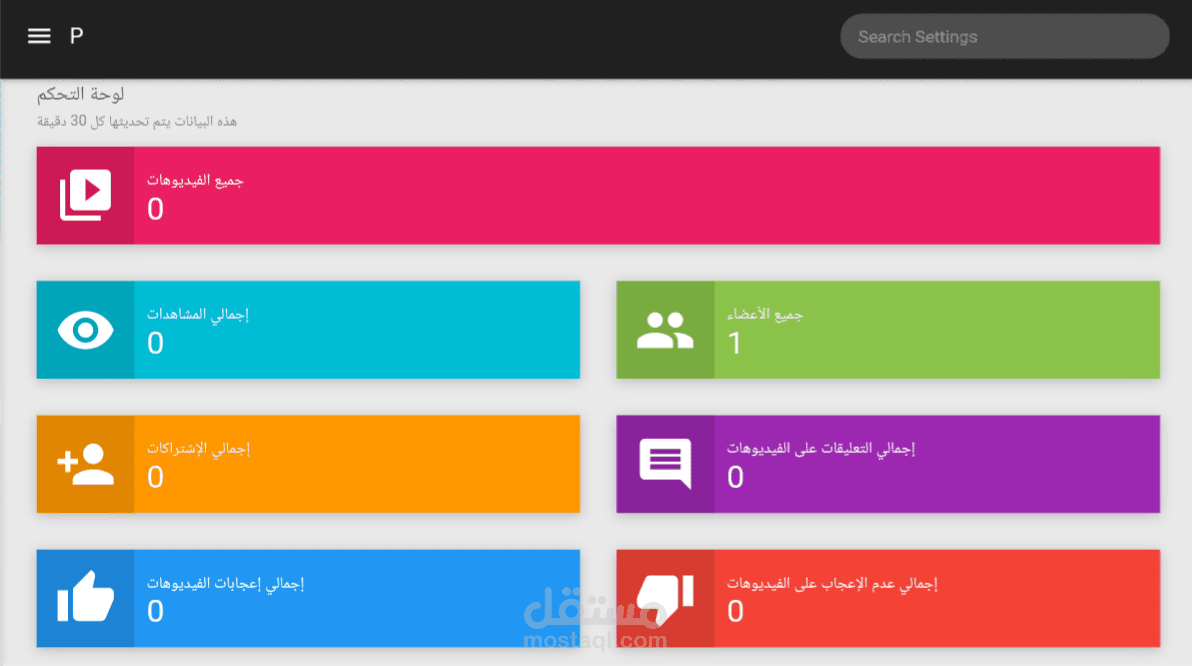Click inside the Search Settings field
1192x666 pixels.
[x=1003, y=36]
